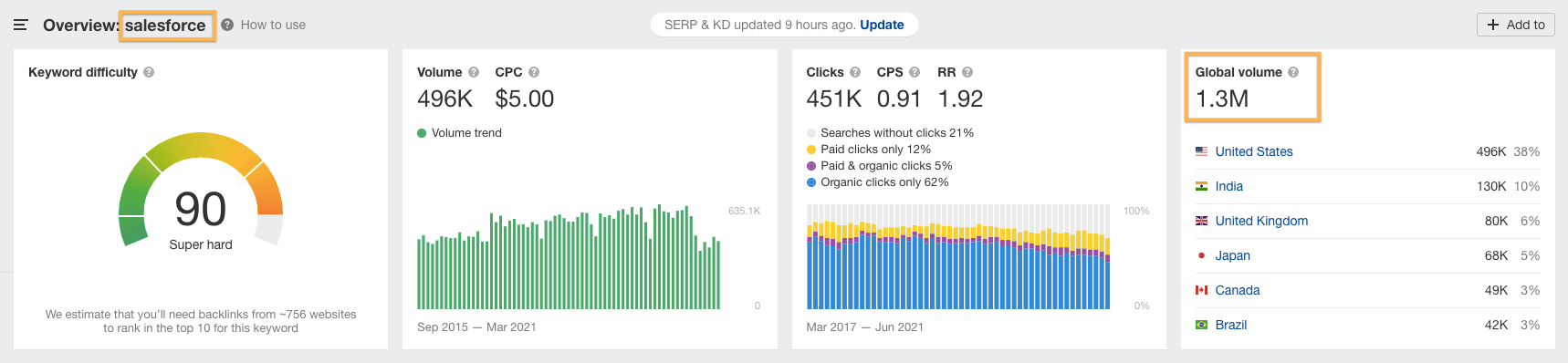Open the India country link
The width and height of the screenshot is (1568, 363).
pyautogui.click(x=1229, y=186)
